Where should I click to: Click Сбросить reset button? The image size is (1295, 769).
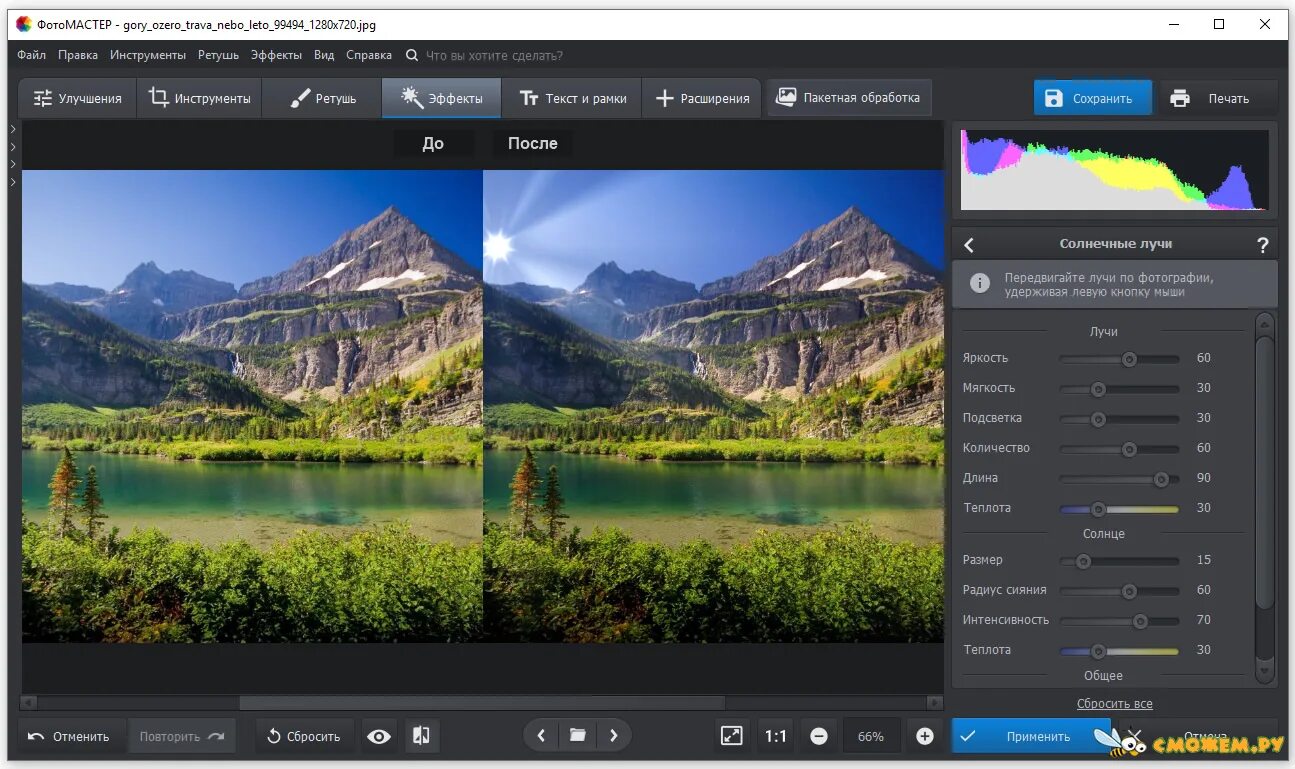click(x=304, y=736)
